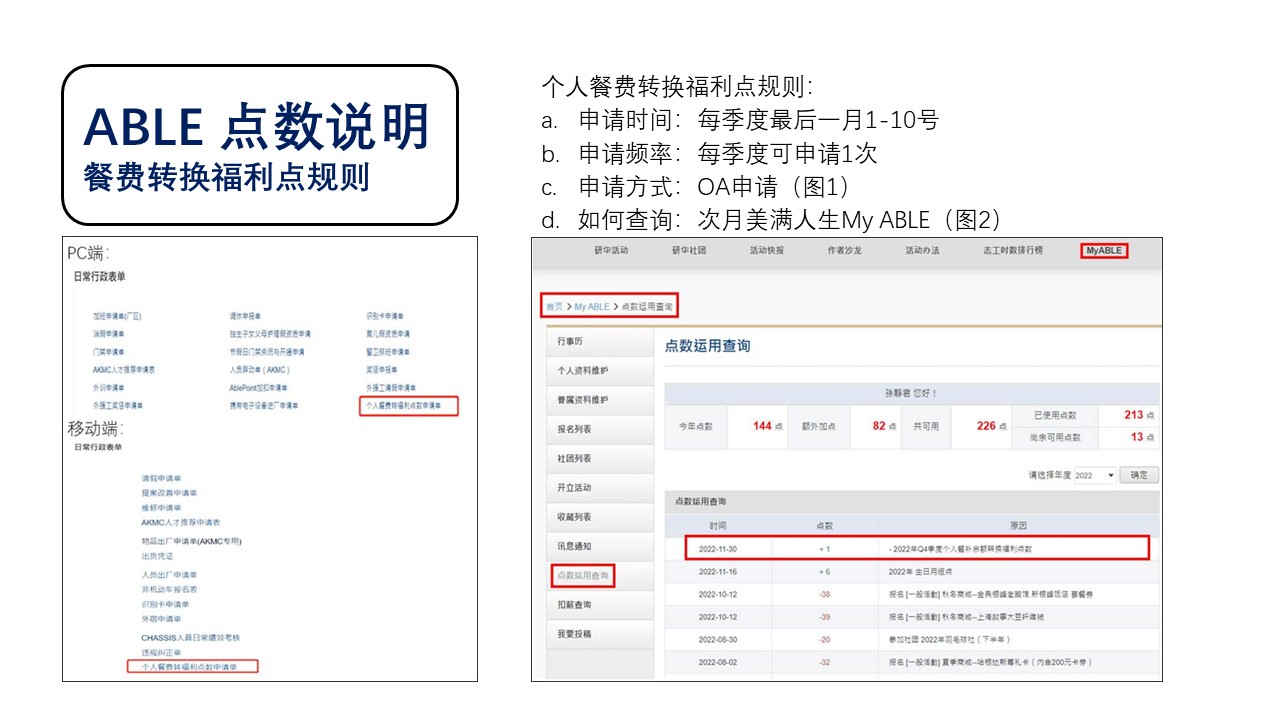1280x720 pixels.
Task: Open PC 个人餐费转福利点数申请单 link highlighted in red
Action: tap(408, 406)
